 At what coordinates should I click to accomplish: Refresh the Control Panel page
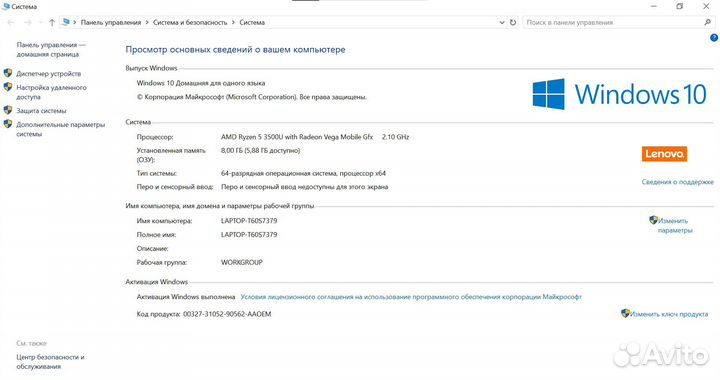(x=513, y=22)
